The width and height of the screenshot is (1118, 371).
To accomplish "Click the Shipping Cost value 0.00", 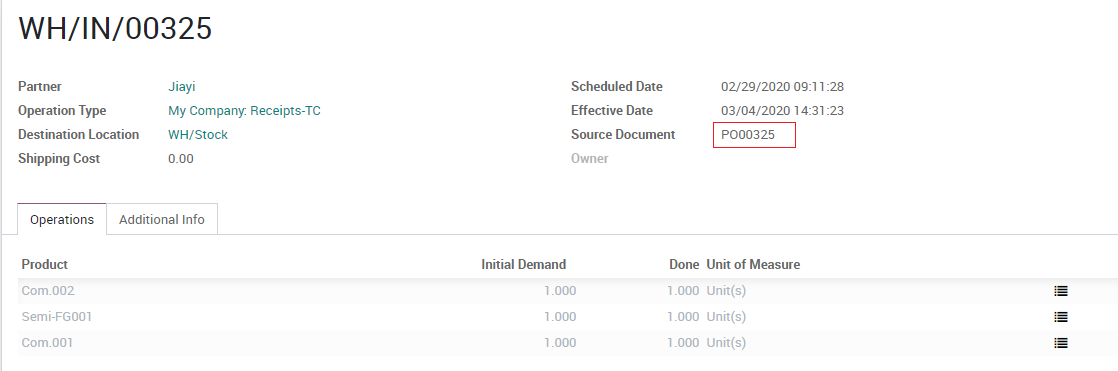I will 181,159.
